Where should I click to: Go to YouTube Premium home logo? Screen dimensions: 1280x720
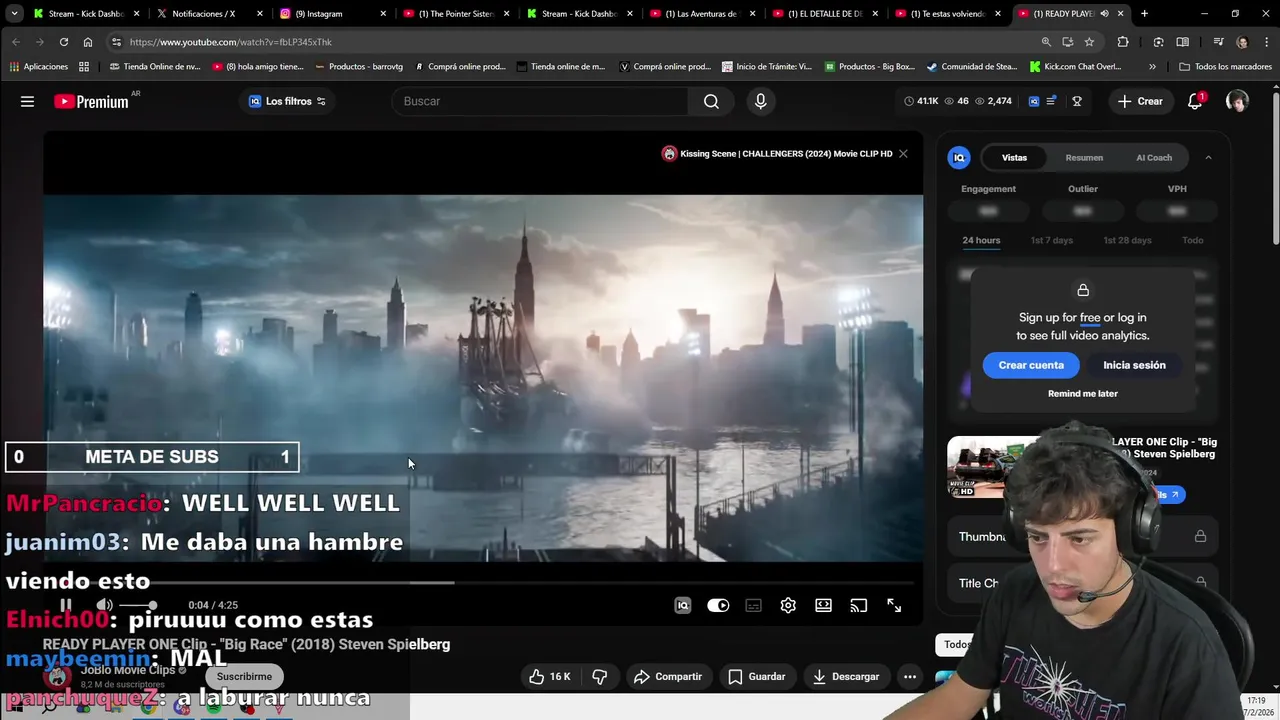tap(91, 101)
